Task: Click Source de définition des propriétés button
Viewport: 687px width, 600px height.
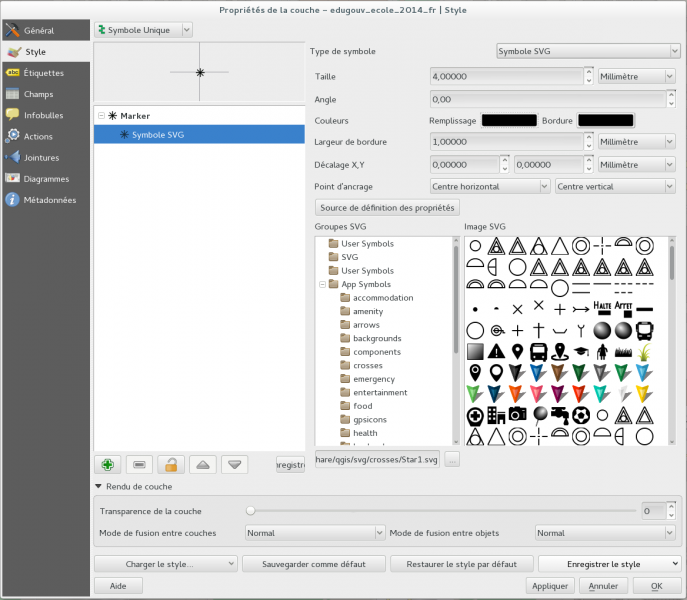Action: pos(387,208)
